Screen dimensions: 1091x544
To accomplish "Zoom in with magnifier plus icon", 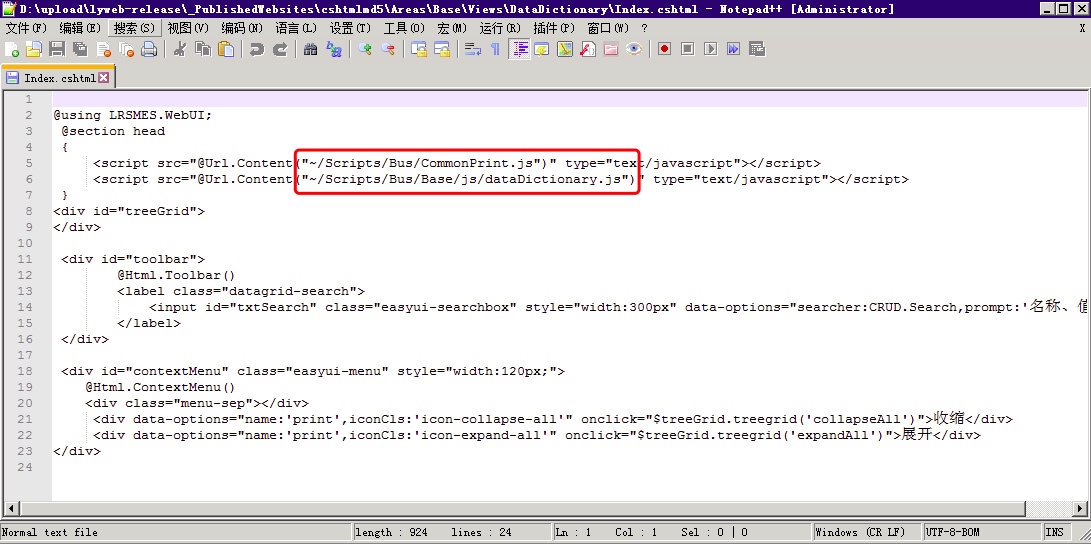I will click(365, 49).
